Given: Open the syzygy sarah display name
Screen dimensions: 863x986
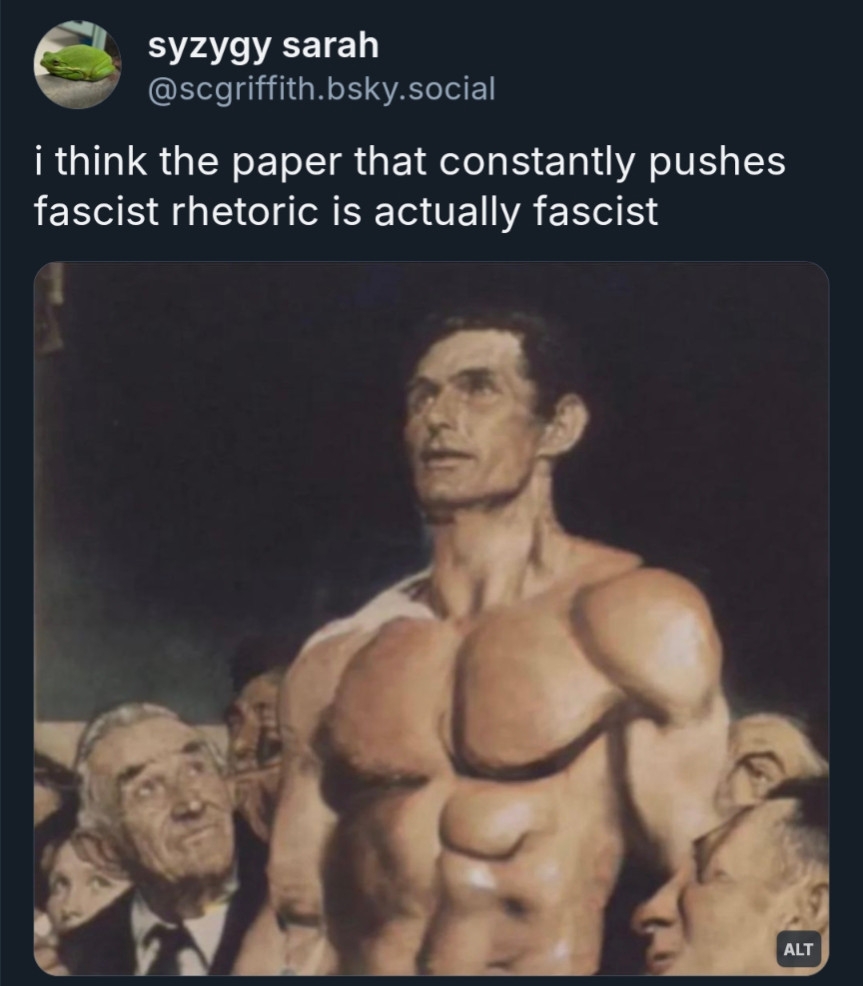Looking at the screenshot, I should tap(264, 46).
